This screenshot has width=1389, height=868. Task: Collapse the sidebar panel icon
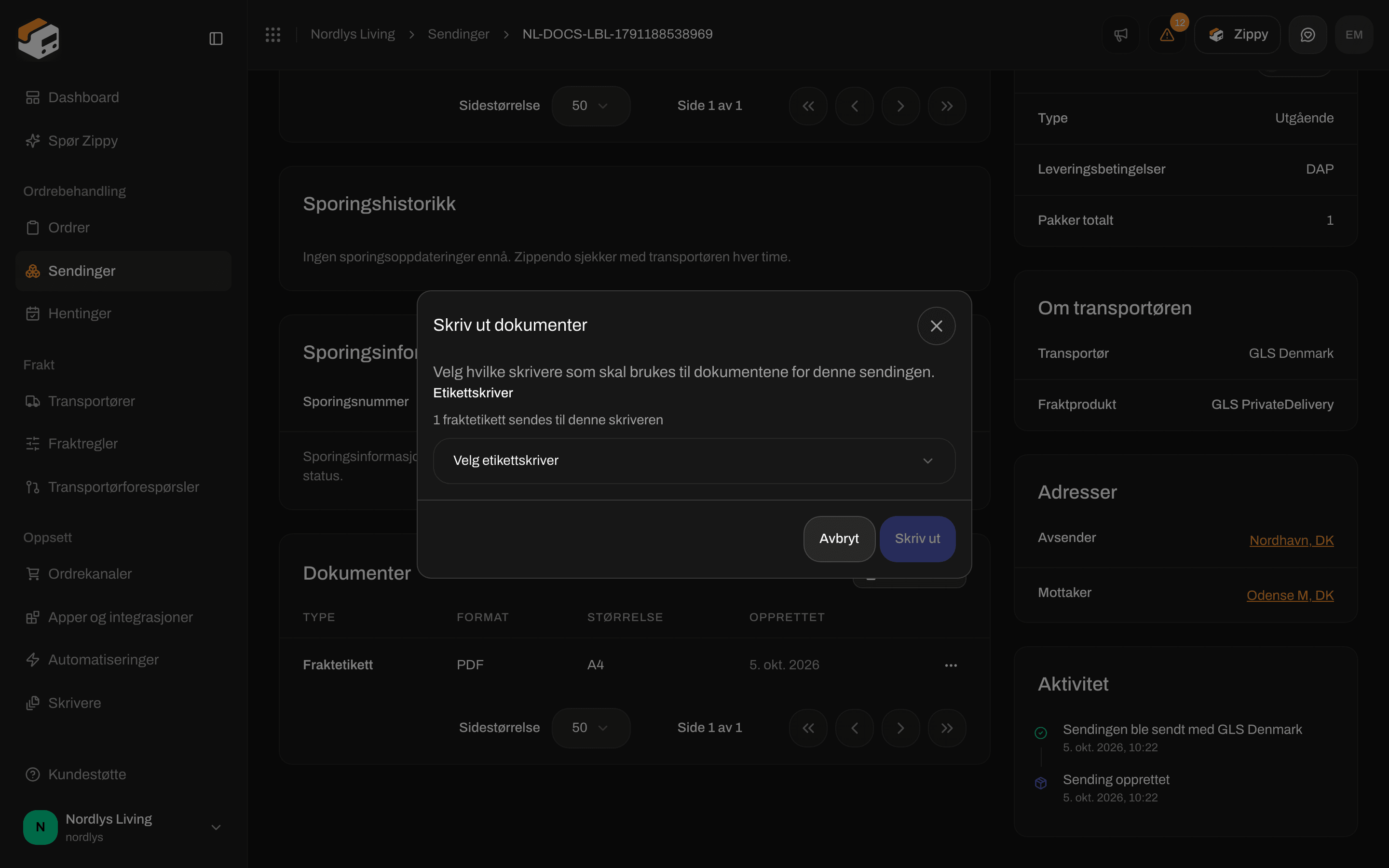pyautogui.click(x=216, y=39)
